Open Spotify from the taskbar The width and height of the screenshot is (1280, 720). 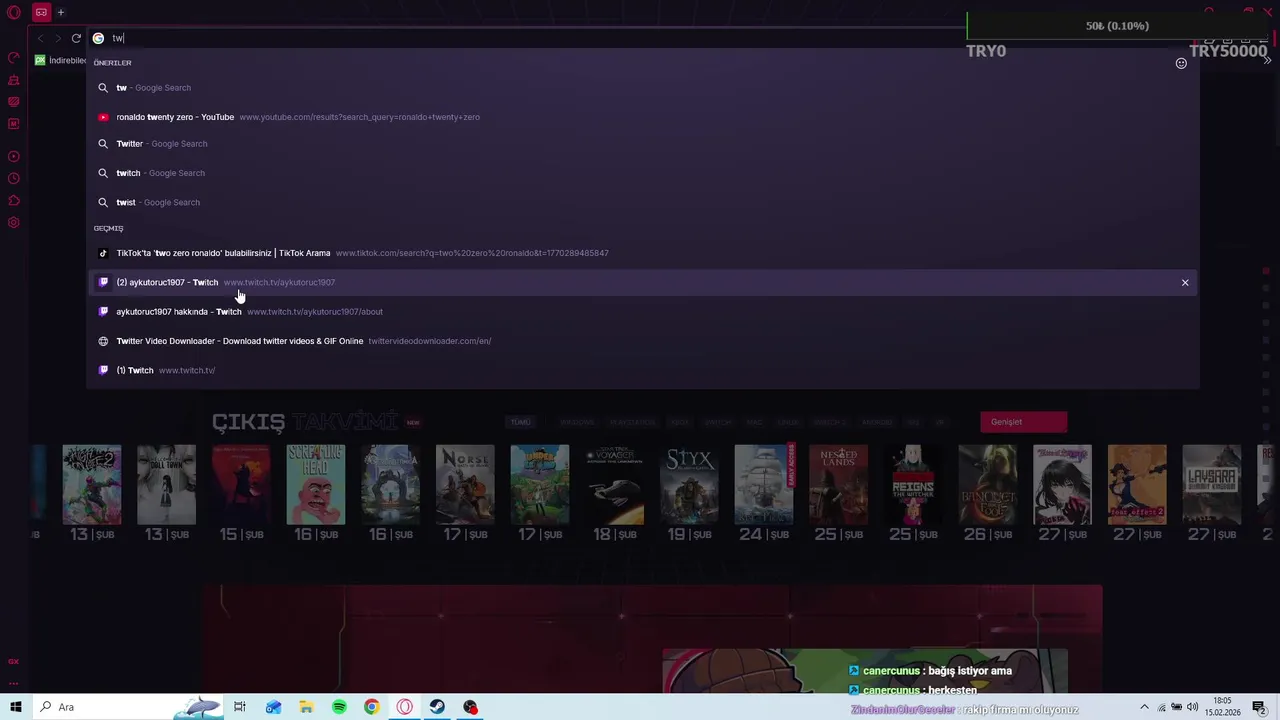[x=339, y=707]
